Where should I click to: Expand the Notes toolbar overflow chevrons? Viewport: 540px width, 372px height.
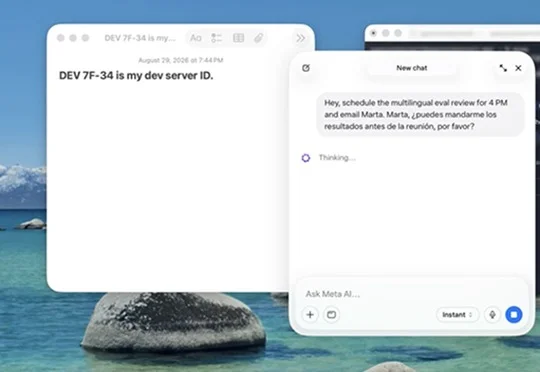pyautogui.click(x=301, y=38)
